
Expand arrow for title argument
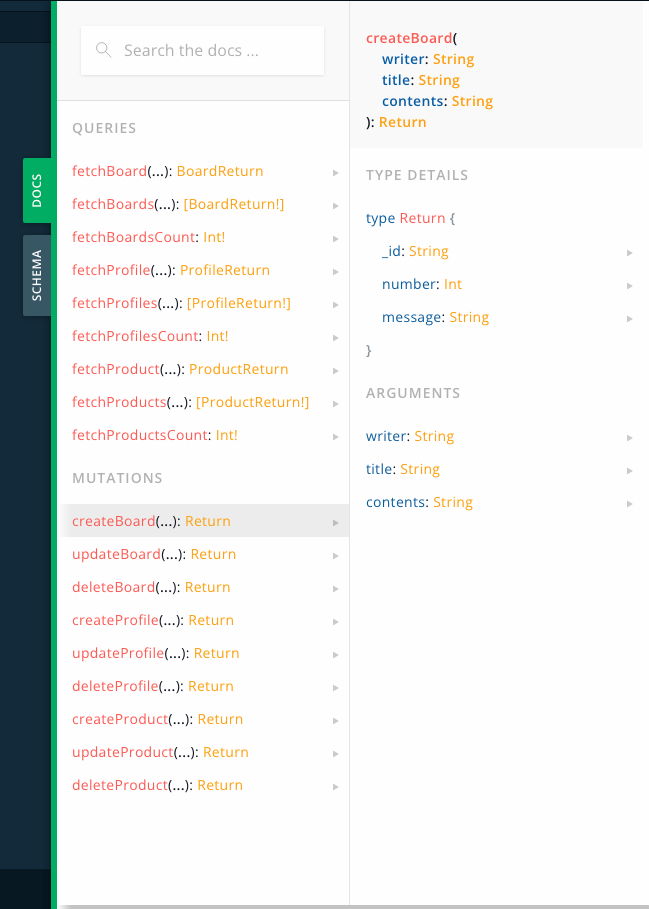tap(629, 471)
